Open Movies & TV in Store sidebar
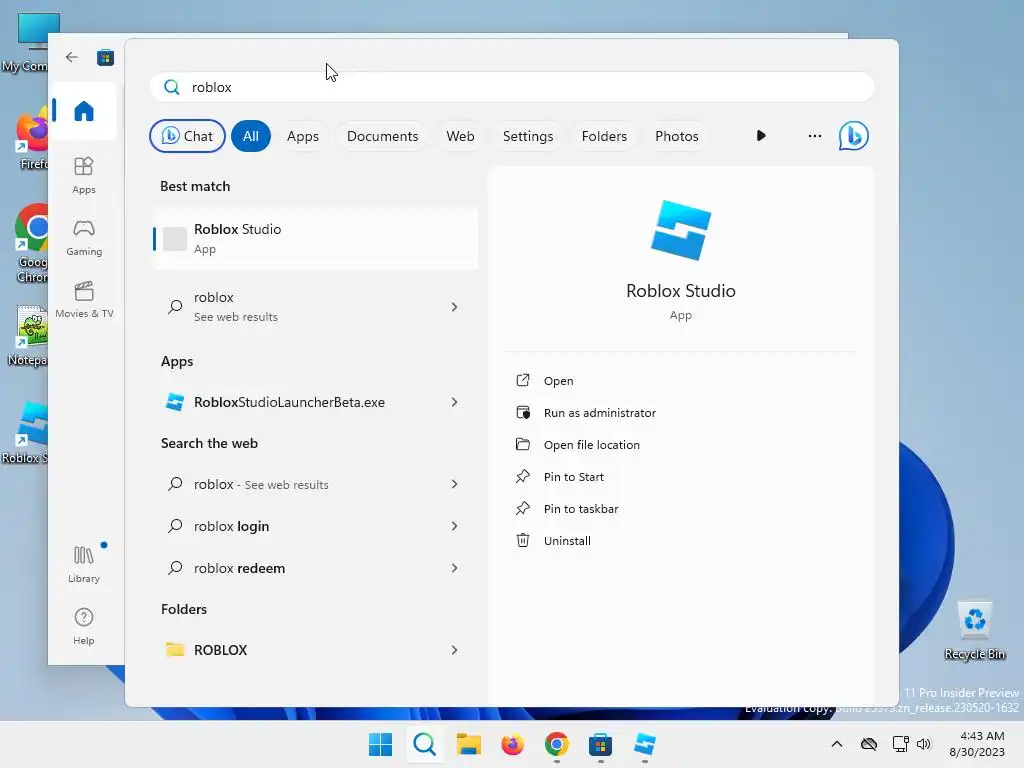 click(x=84, y=299)
